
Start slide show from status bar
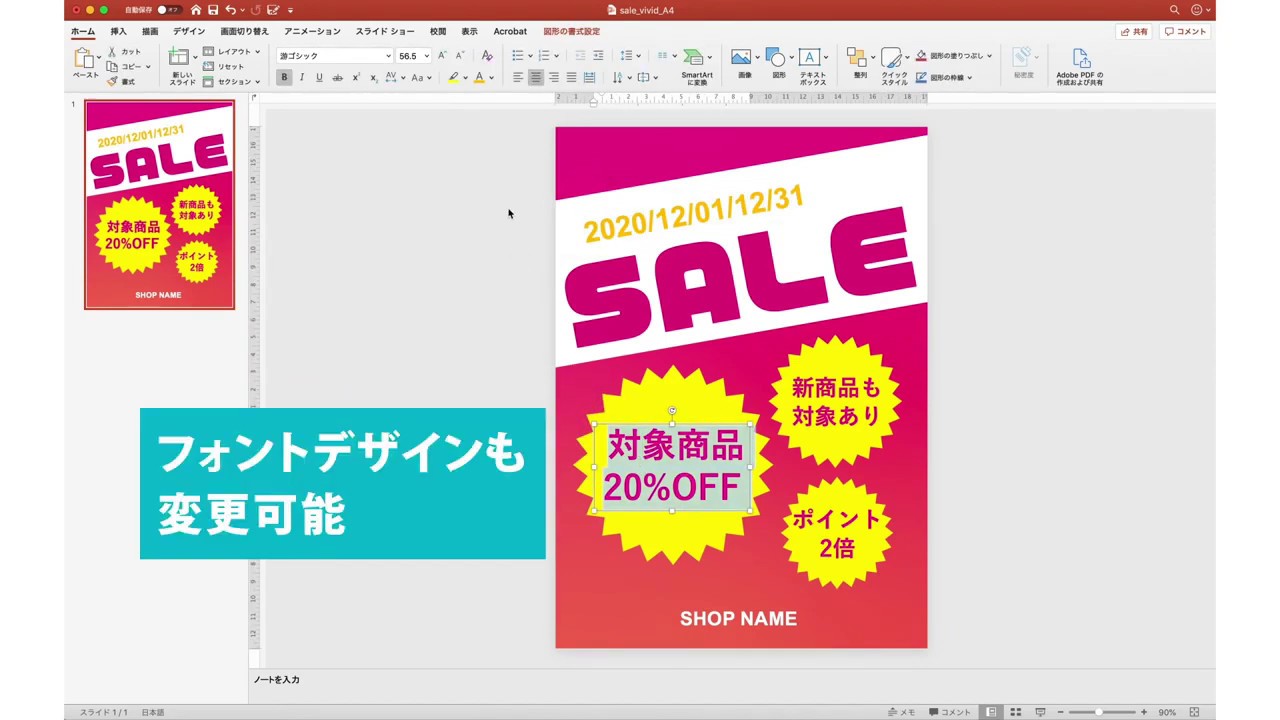click(x=1040, y=712)
